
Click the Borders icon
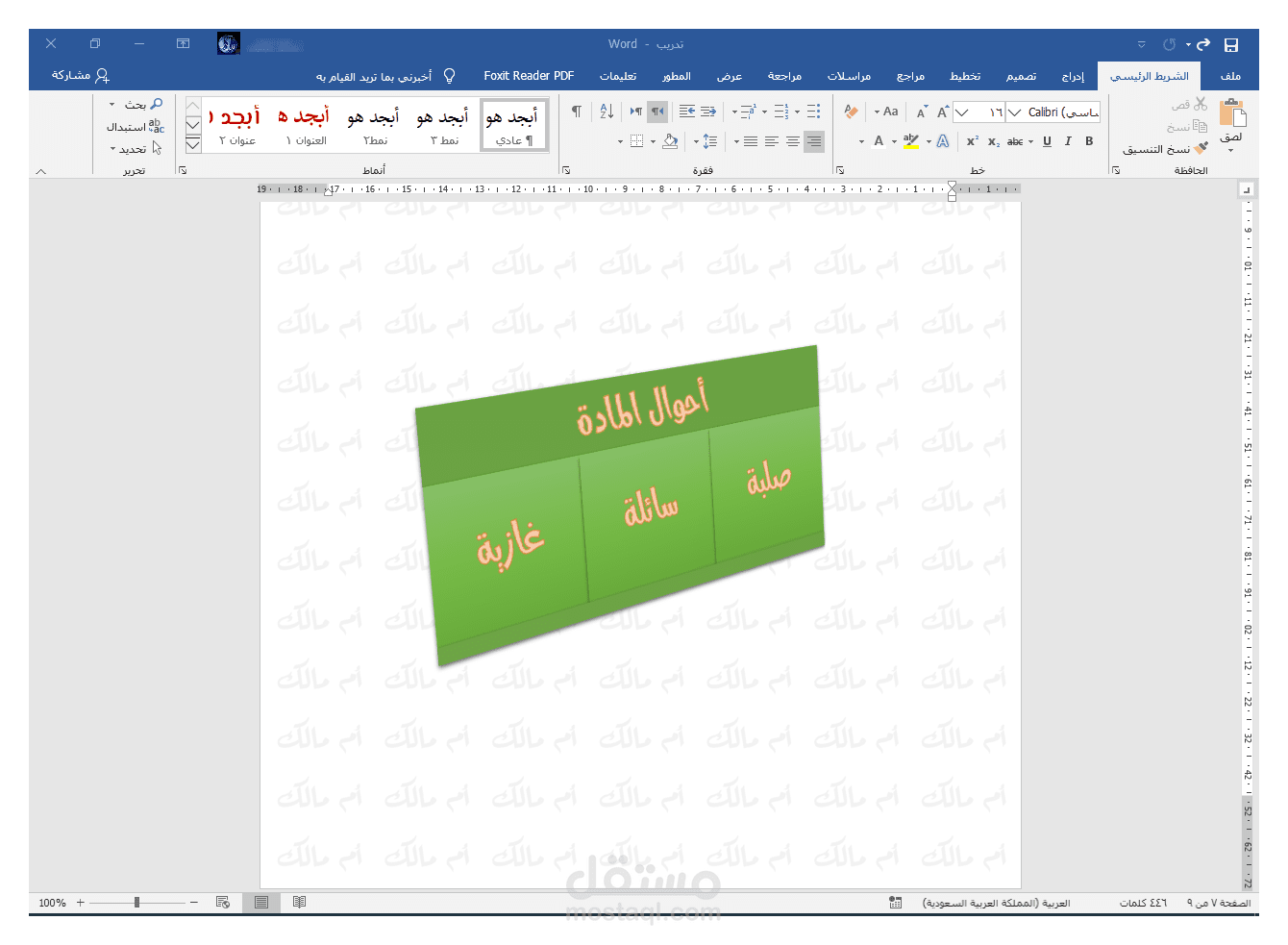pyautogui.click(x=636, y=141)
